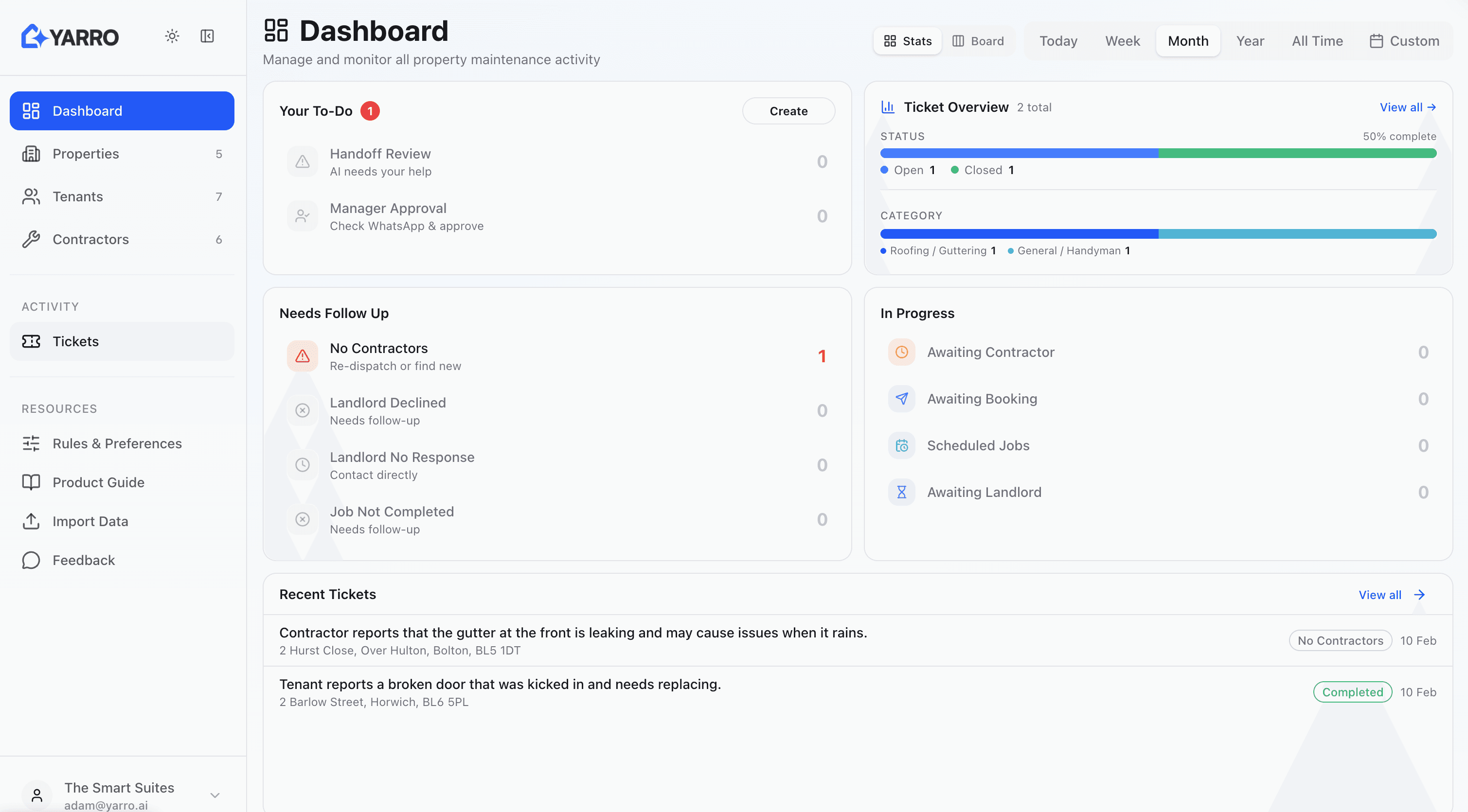Image resolution: width=1468 pixels, height=812 pixels.
Task: Click the Handoff Review alert icon
Action: pyautogui.click(x=303, y=162)
